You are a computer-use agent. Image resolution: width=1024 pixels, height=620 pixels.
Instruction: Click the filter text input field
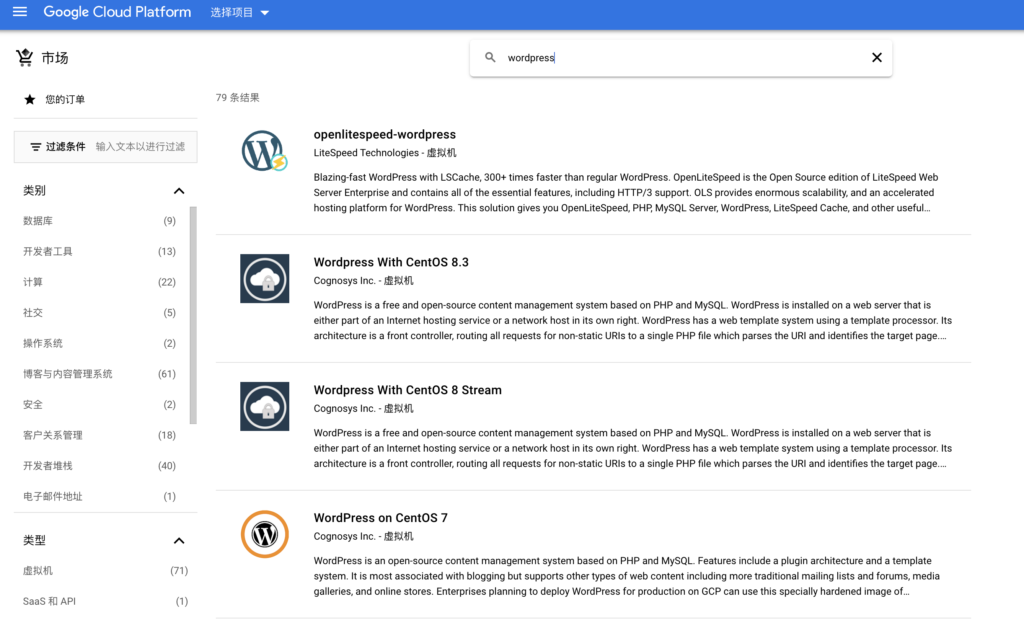point(140,147)
